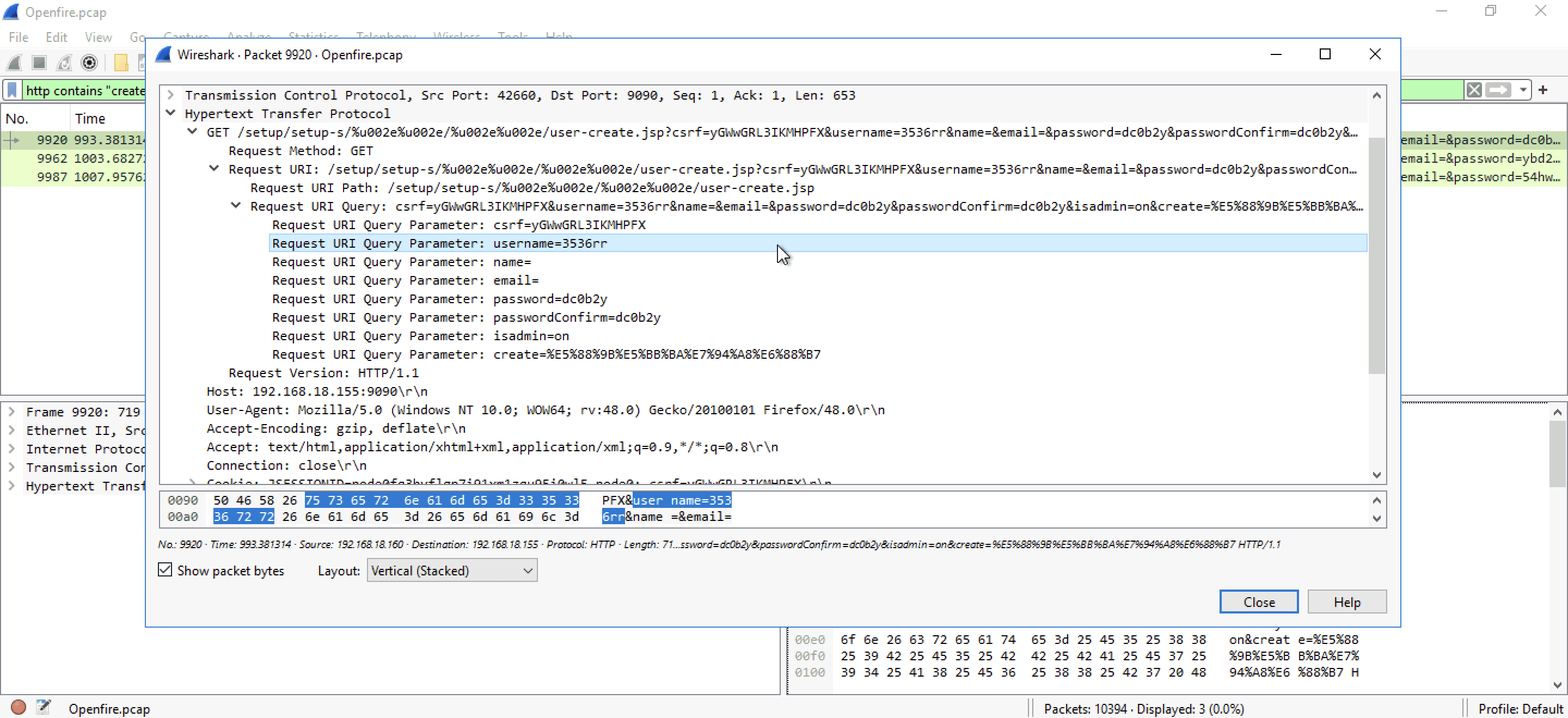Expand Ethernet II in the main window
Screen dimensions: 1568x718
coord(11,430)
